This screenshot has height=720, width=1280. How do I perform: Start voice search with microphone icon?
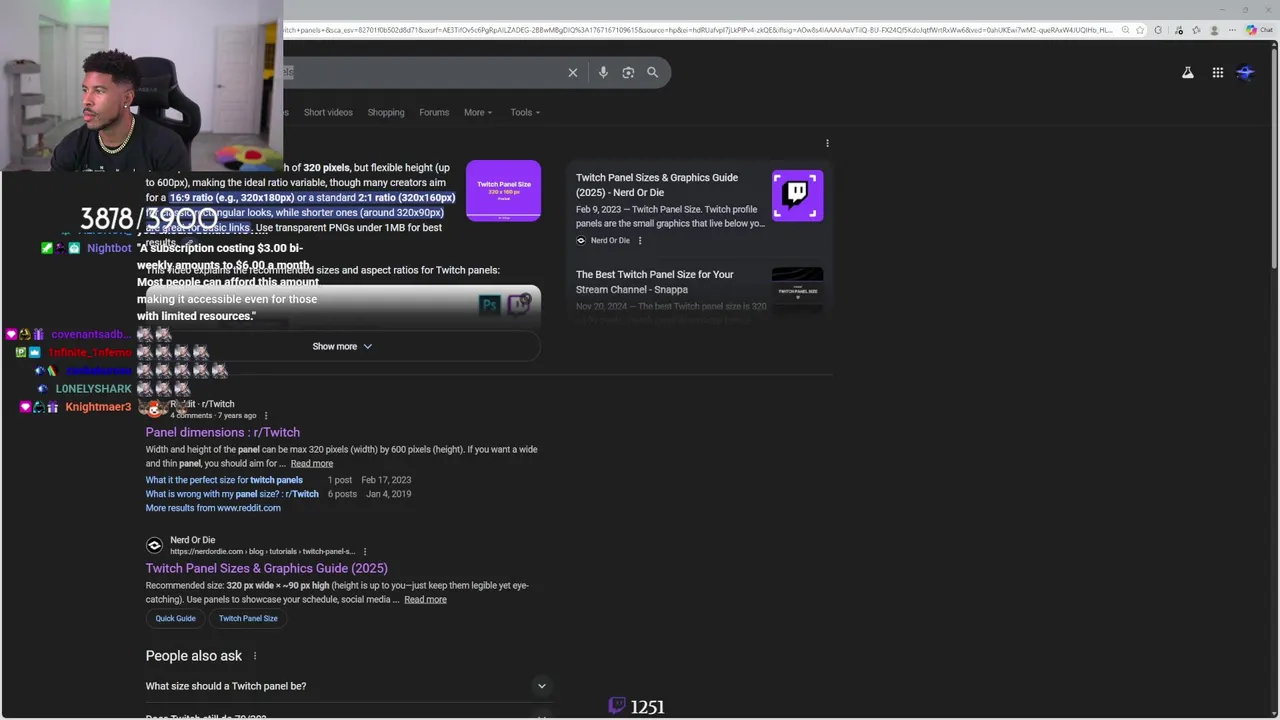click(603, 72)
